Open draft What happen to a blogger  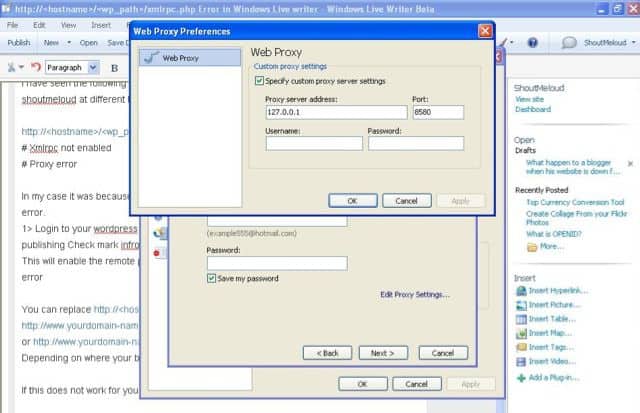click(x=573, y=167)
